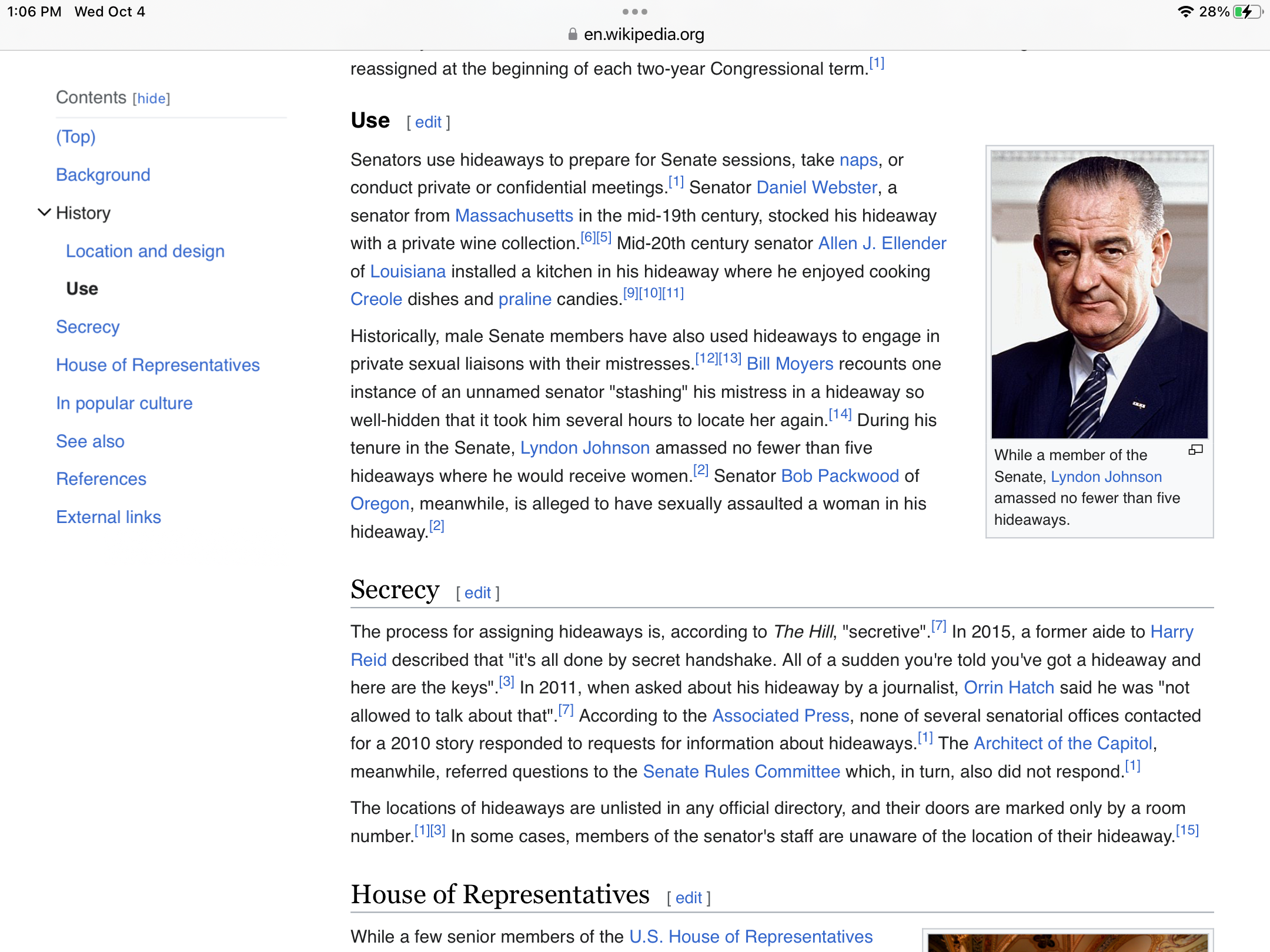Collapse the History section chevron
Viewport: 1270px width, 952px height.
coord(44,213)
